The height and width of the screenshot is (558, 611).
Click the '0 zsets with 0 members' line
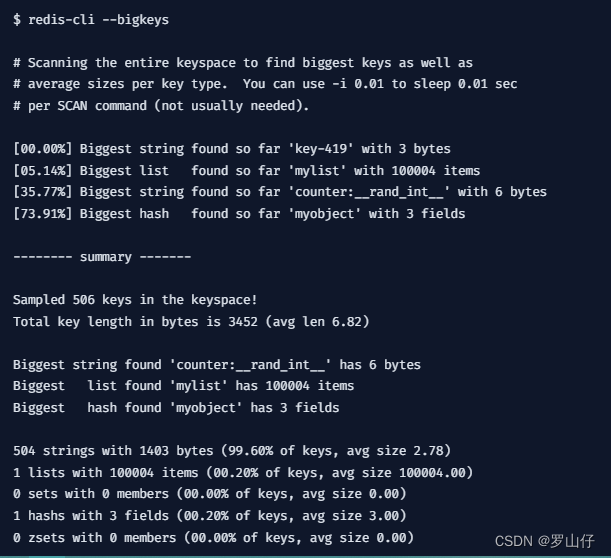coord(214,538)
